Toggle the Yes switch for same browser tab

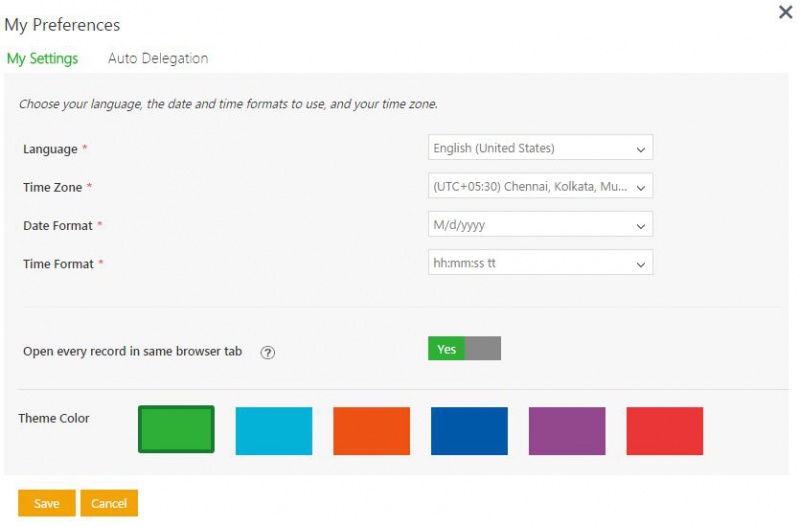coord(447,349)
